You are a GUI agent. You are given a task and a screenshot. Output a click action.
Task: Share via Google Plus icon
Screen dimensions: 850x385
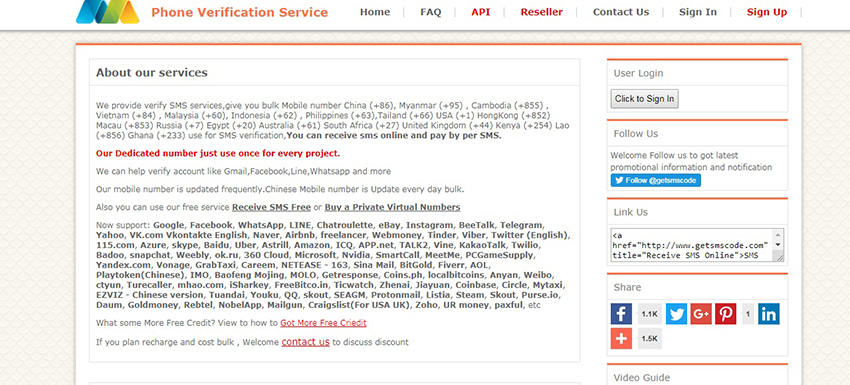pyautogui.click(x=701, y=314)
